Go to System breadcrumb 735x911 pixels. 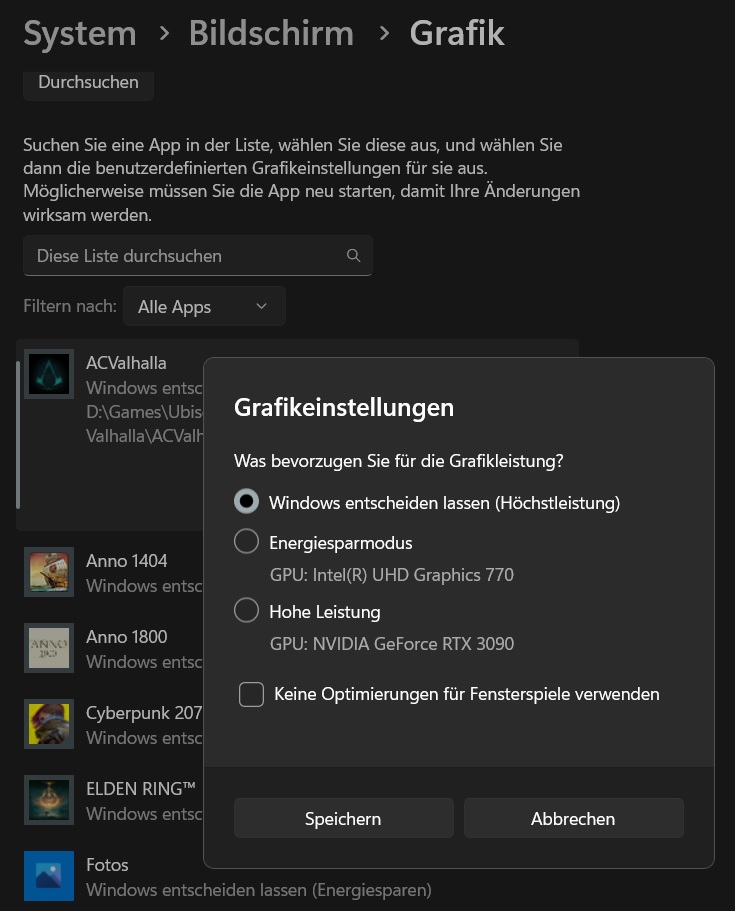point(80,33)
